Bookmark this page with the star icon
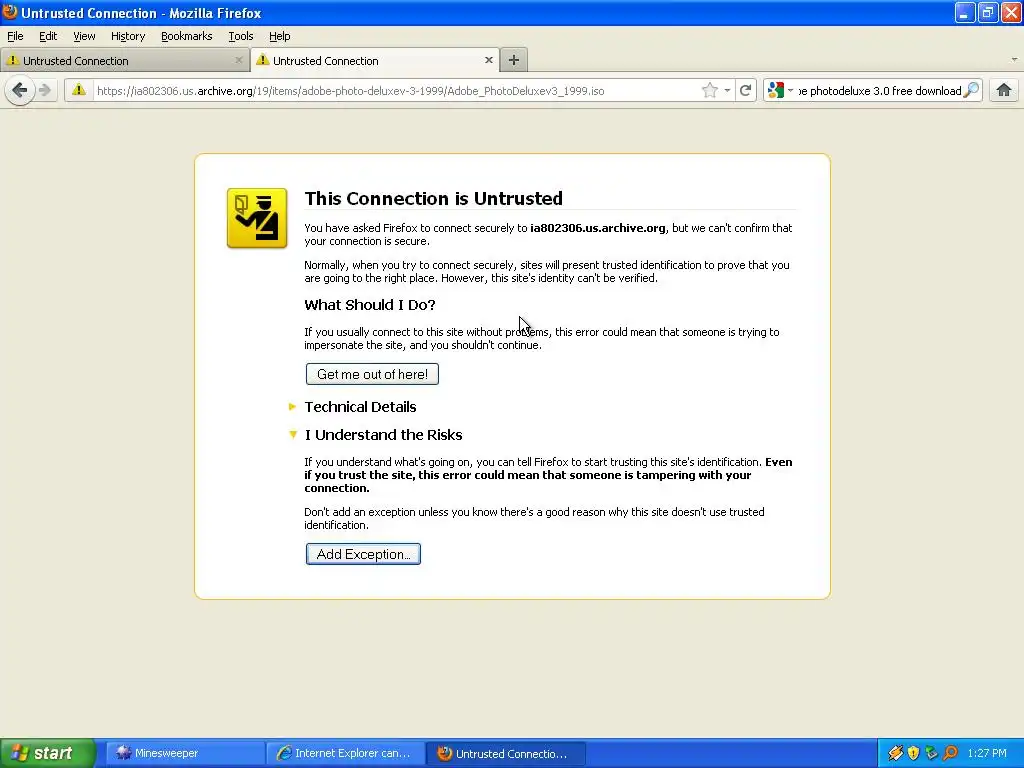This screenshot has width=1024, height=768. [710, 90]
